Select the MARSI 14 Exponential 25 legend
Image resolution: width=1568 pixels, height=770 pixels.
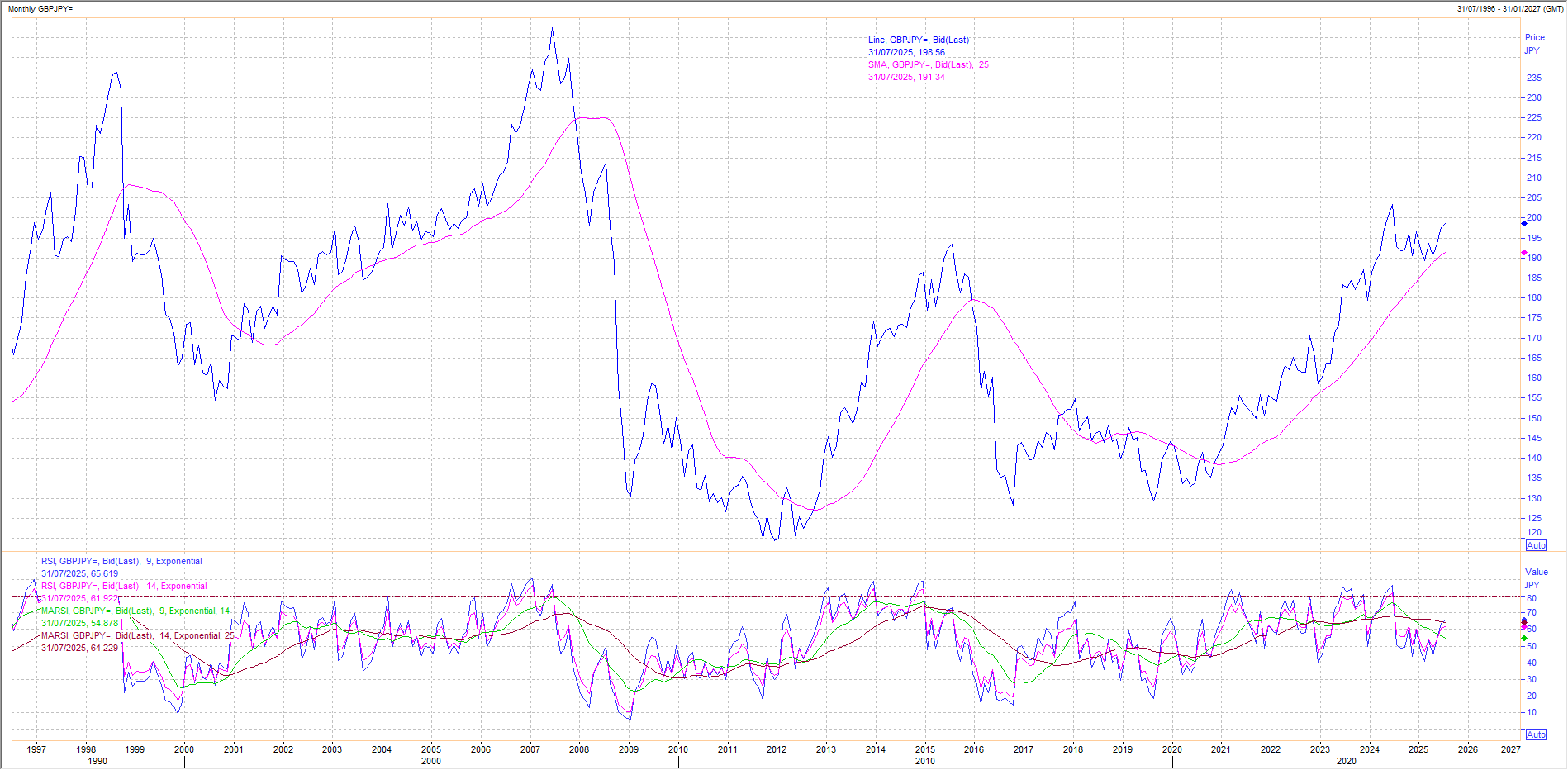[x=138, y=635]
